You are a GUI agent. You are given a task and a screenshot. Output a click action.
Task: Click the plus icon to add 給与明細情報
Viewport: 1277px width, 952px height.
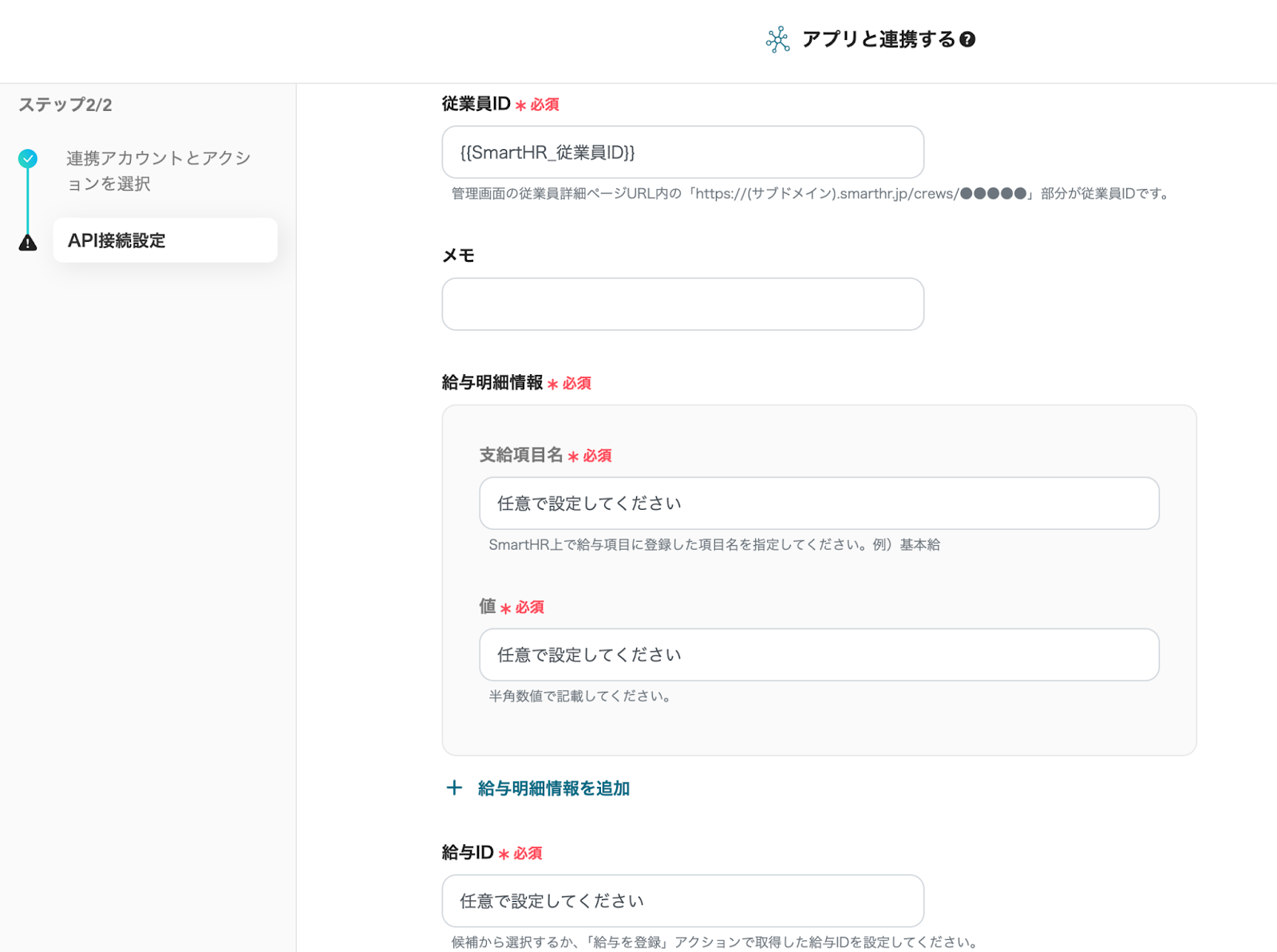coord(454,788)
